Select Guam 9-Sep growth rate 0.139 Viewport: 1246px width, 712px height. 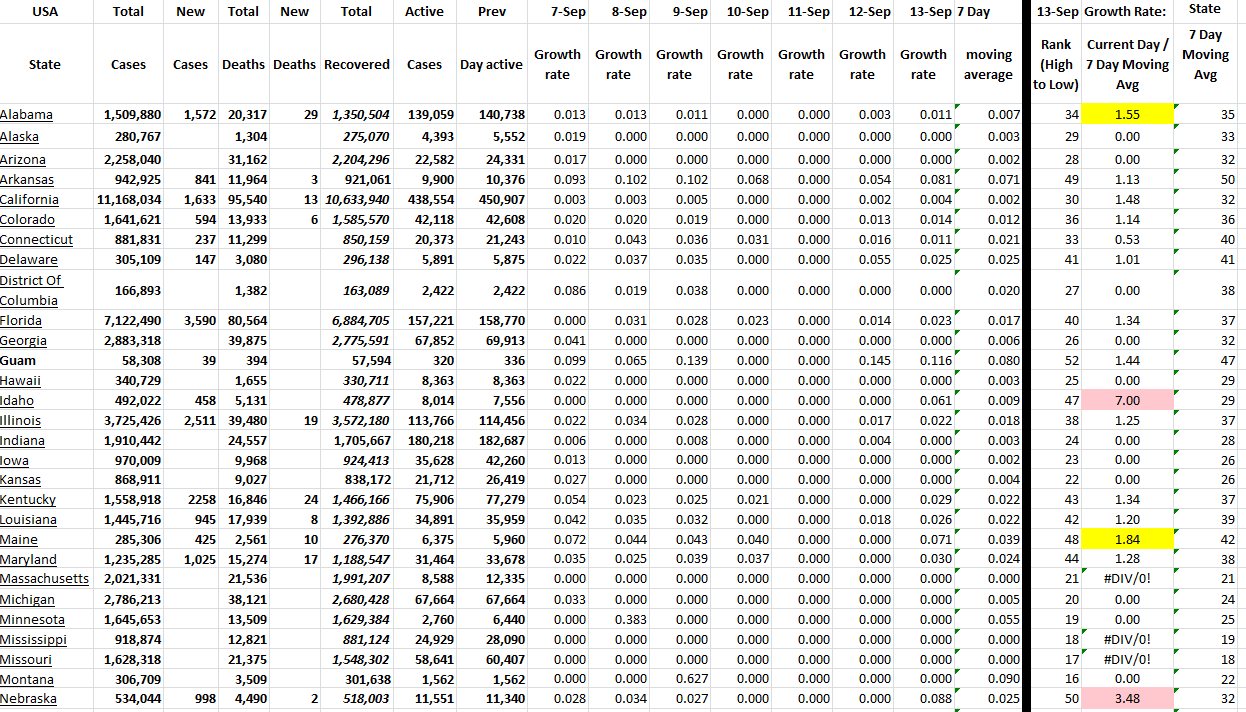[679, 360]
